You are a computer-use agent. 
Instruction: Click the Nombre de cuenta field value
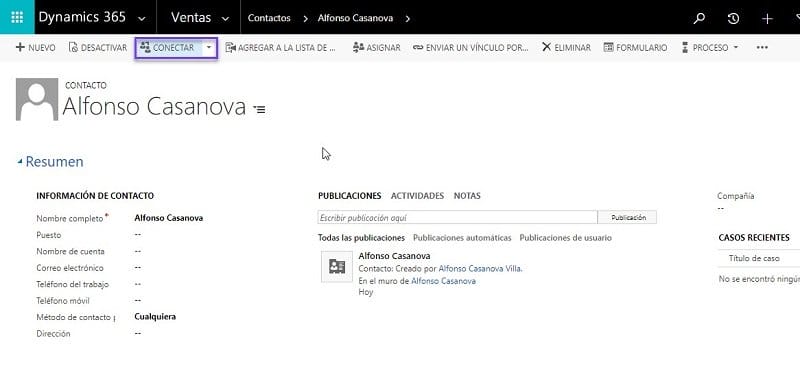(138, 251)
